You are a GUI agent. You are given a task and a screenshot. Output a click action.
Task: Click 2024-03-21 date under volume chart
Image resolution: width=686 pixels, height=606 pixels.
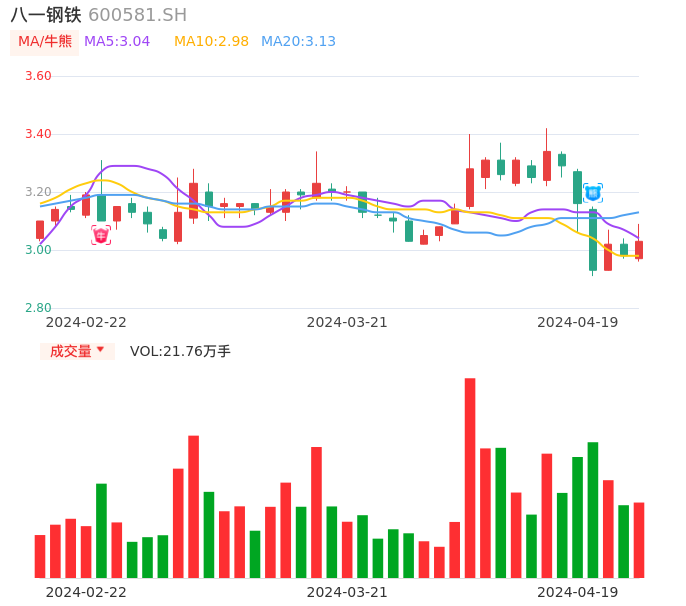(x=347, y=592)
